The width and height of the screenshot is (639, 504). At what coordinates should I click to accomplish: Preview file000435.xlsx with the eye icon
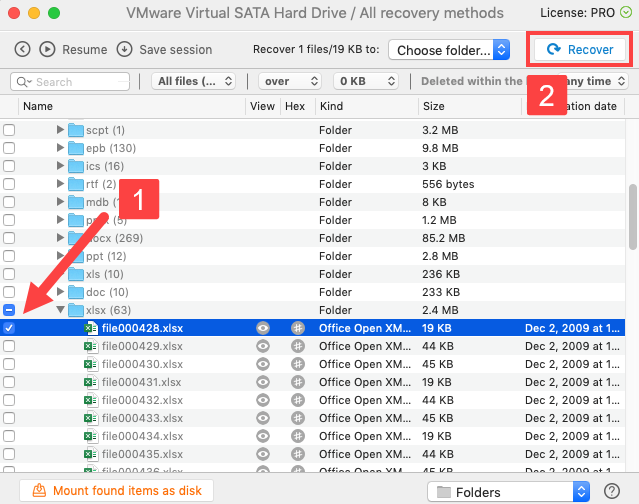[x=263, y=454]
